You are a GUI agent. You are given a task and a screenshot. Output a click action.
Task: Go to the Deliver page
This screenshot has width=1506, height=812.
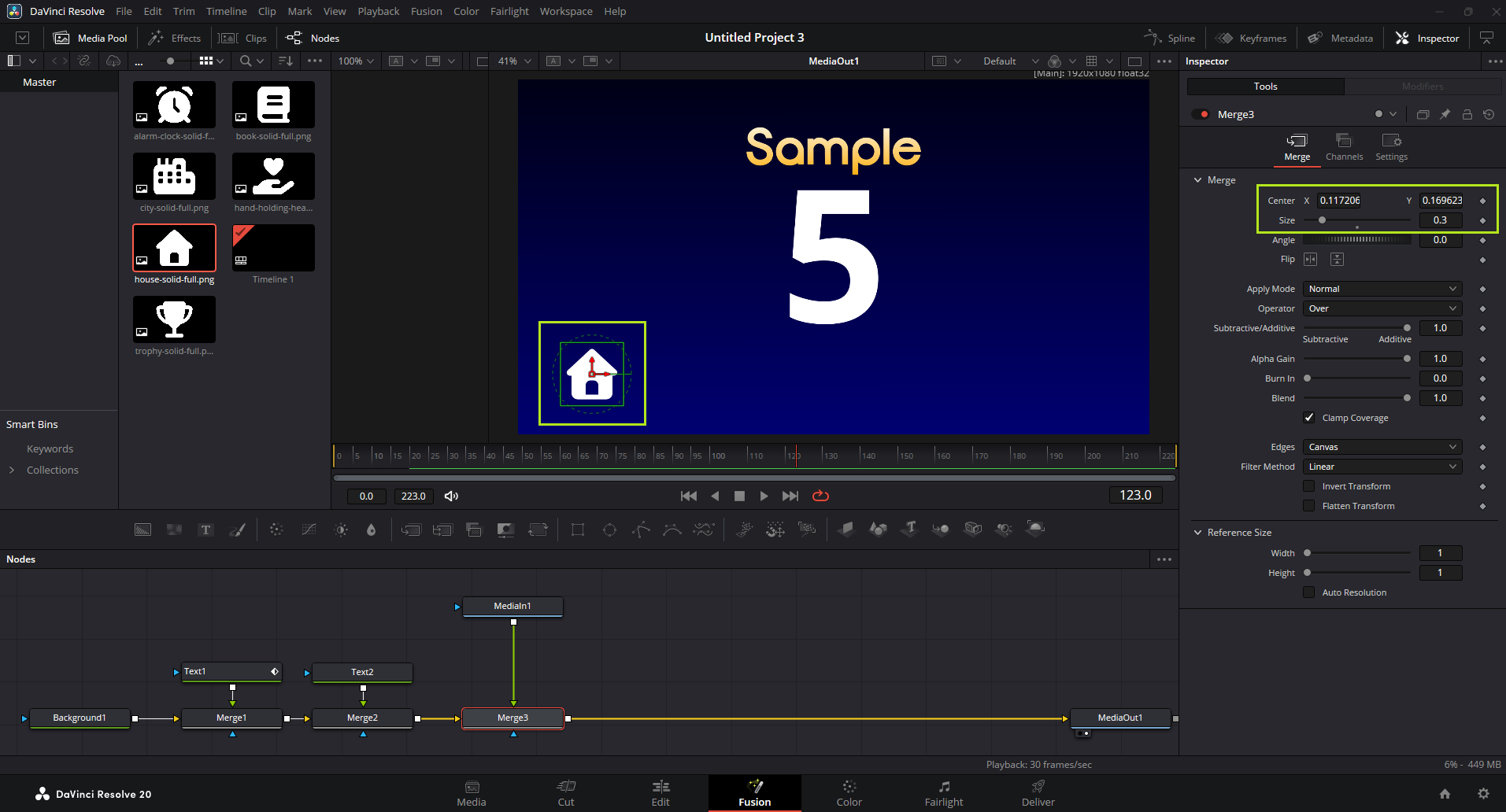click(x=1038, y=792)
